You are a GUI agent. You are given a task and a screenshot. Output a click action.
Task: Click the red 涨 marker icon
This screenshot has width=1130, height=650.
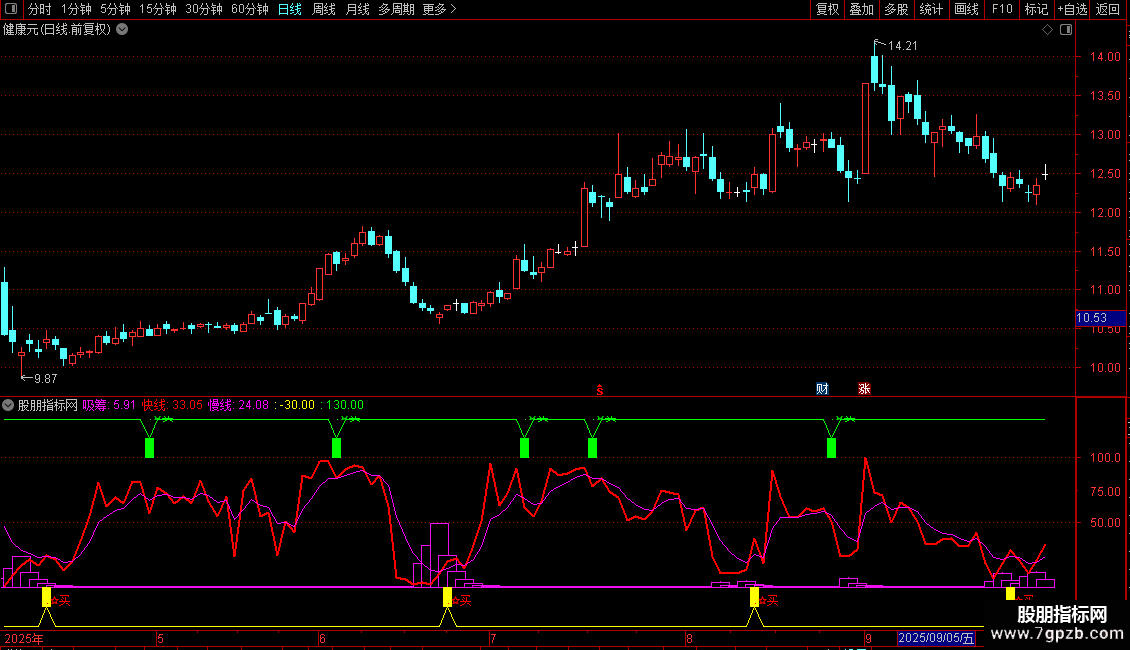click(864, 389)
